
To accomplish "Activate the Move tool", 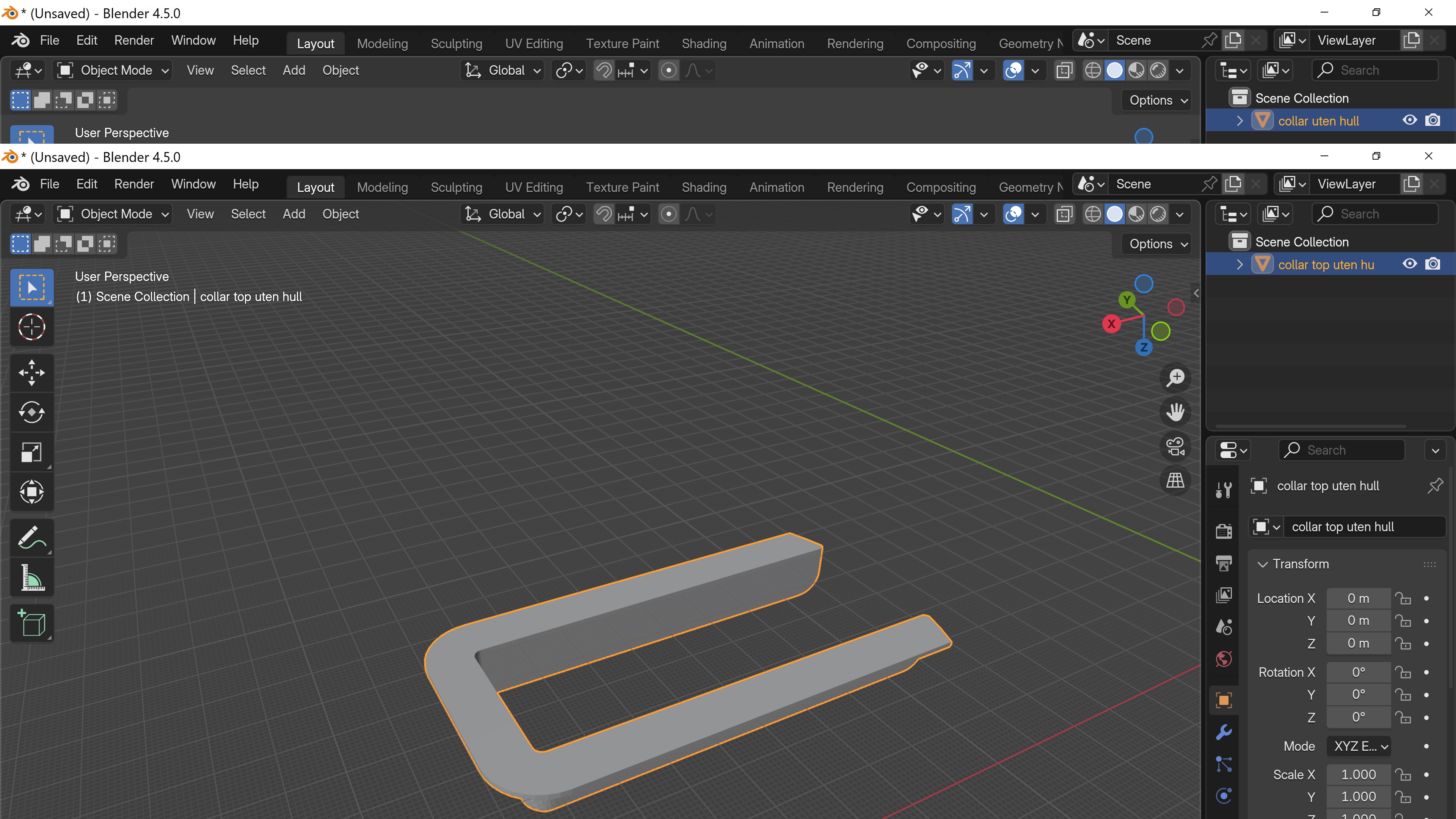I will [31, 372].
